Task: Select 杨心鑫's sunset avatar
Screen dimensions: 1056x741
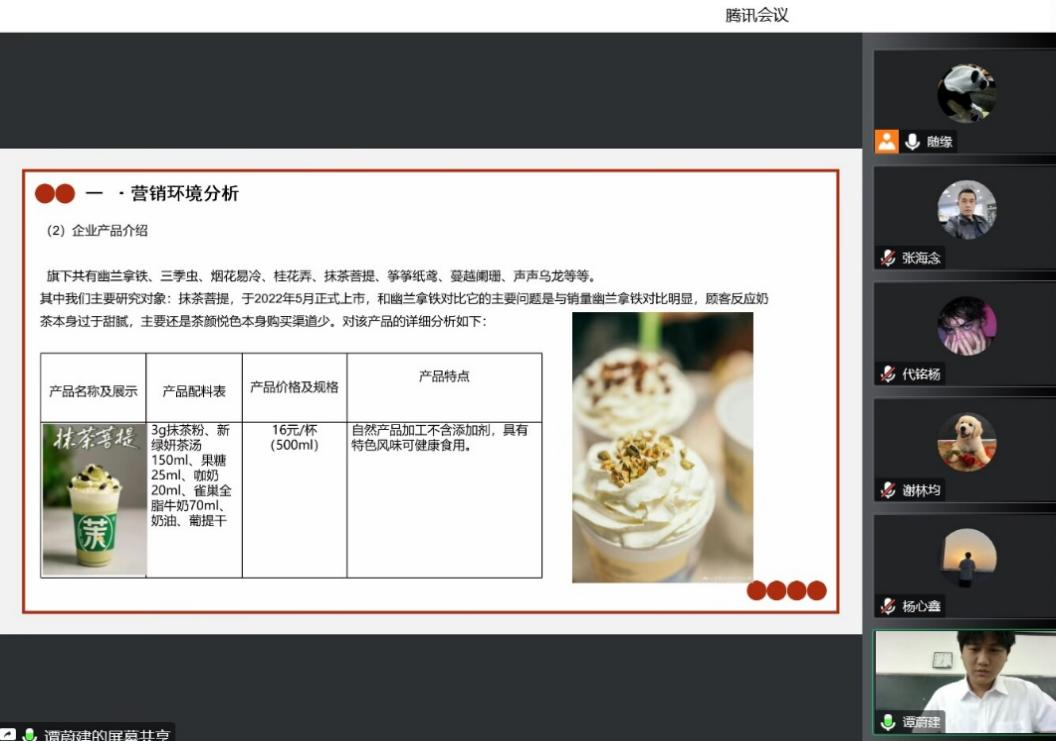Action: click(966, 558)
